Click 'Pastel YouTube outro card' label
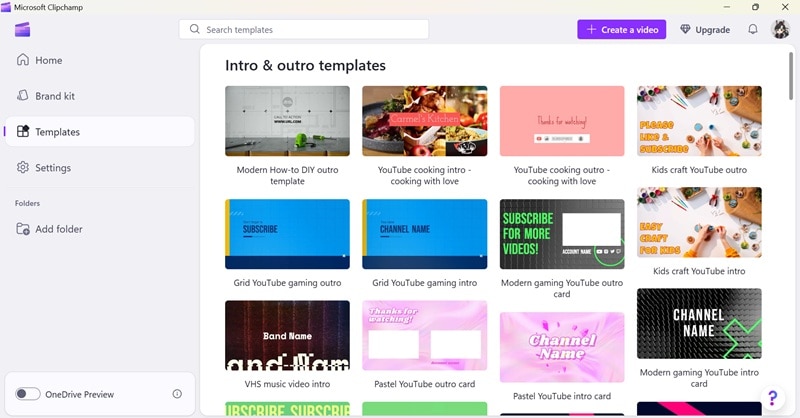Image resolution: width=800 pixels, height=418 pixels. [424, 384]
